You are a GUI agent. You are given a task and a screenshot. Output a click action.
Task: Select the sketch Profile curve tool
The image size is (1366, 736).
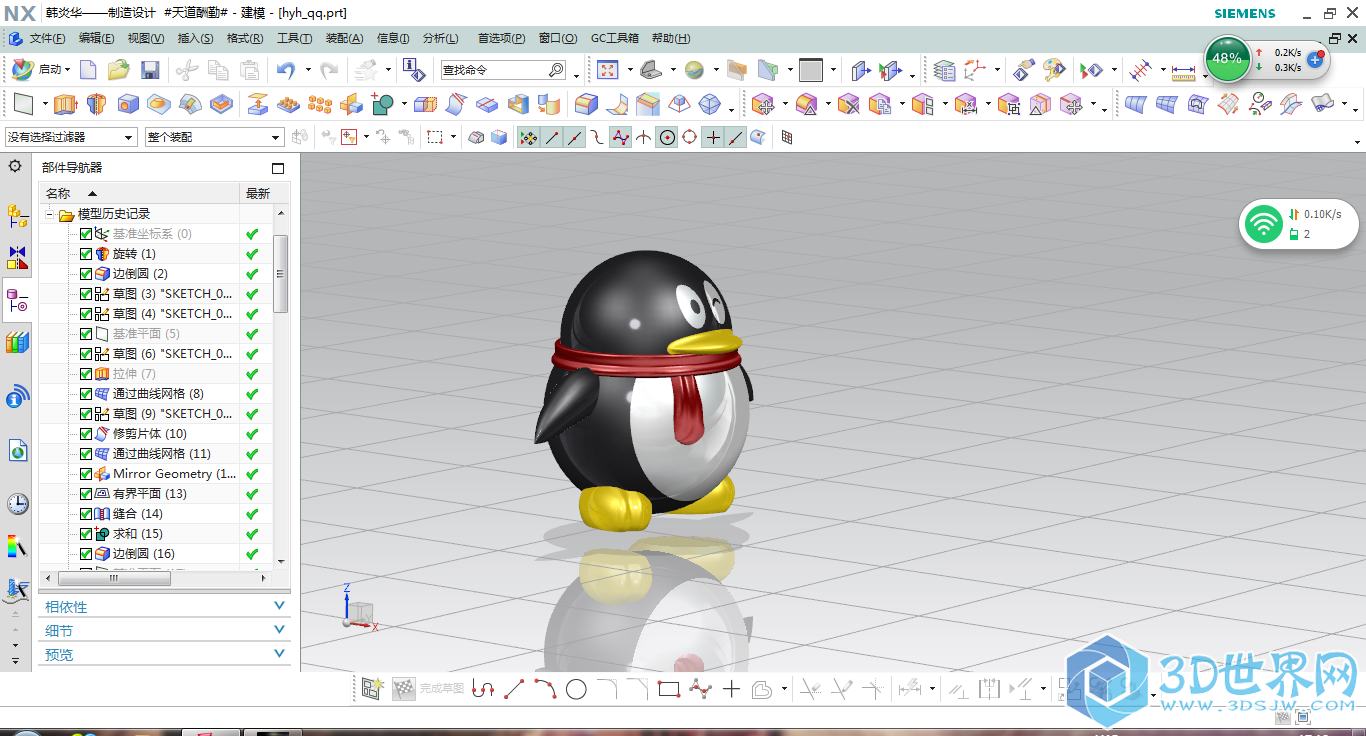point(483,689)
